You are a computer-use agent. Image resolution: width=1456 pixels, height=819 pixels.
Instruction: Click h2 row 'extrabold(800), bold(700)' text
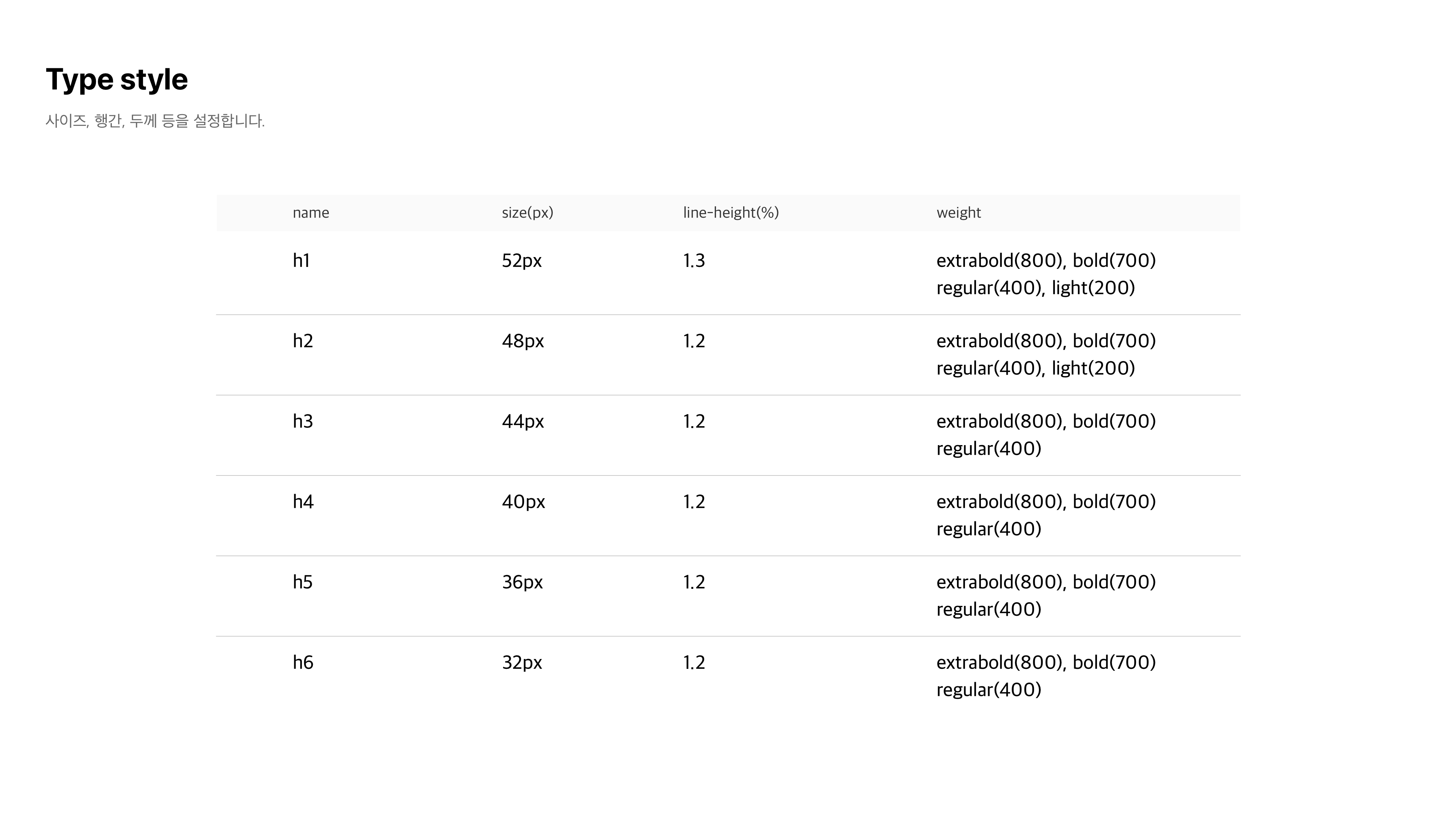click(x=1046, y=341)
